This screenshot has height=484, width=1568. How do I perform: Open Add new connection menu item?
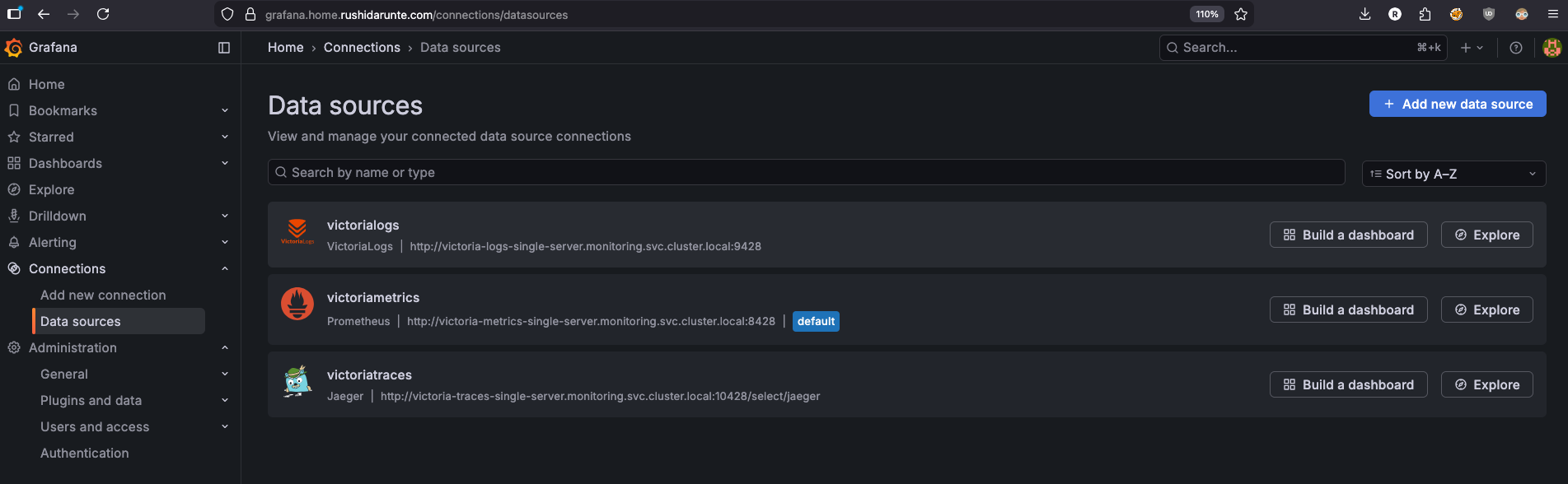point(103,295)
